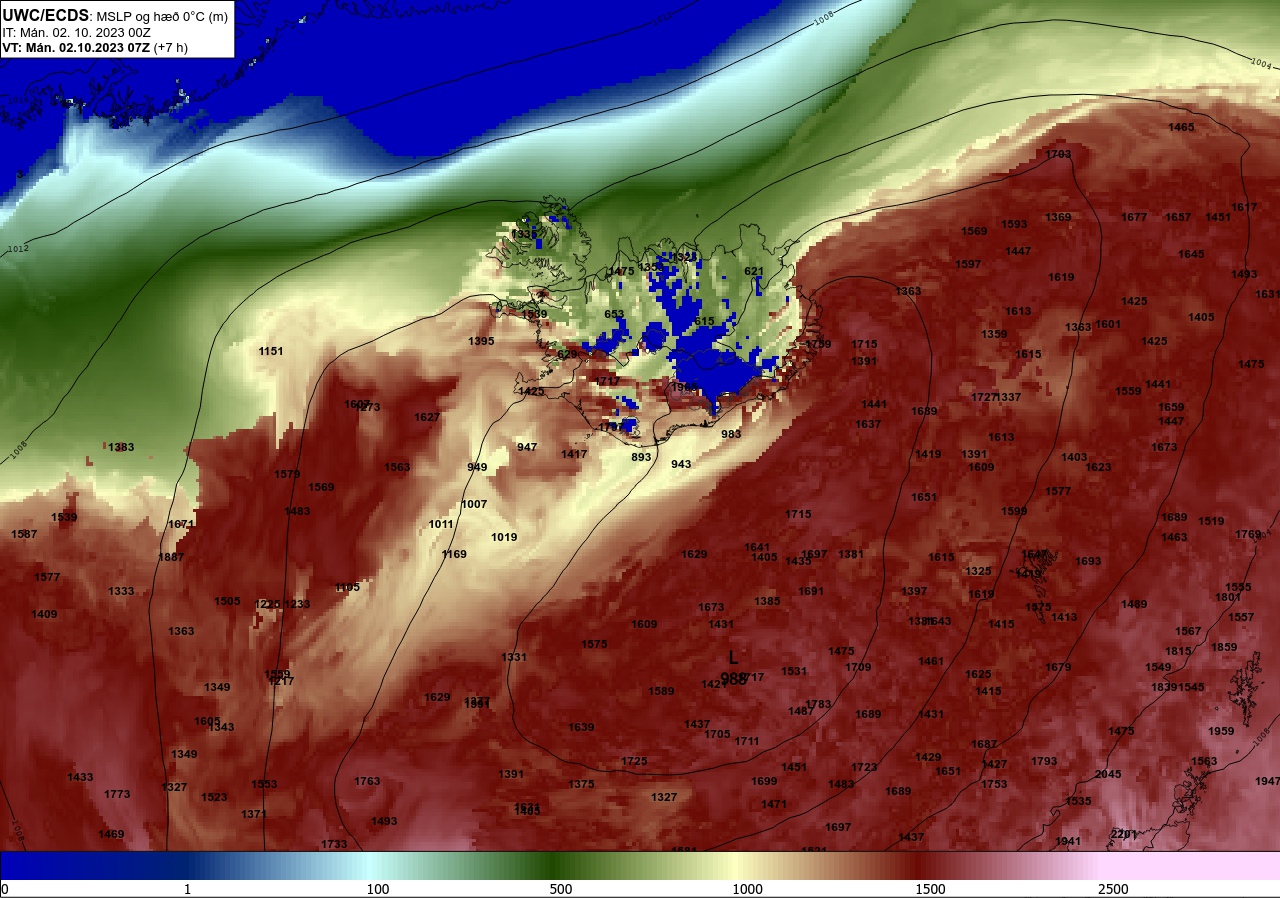Click the 1671 height value
The height and width of the screenshot is (898, 1280).
(181, 524)
